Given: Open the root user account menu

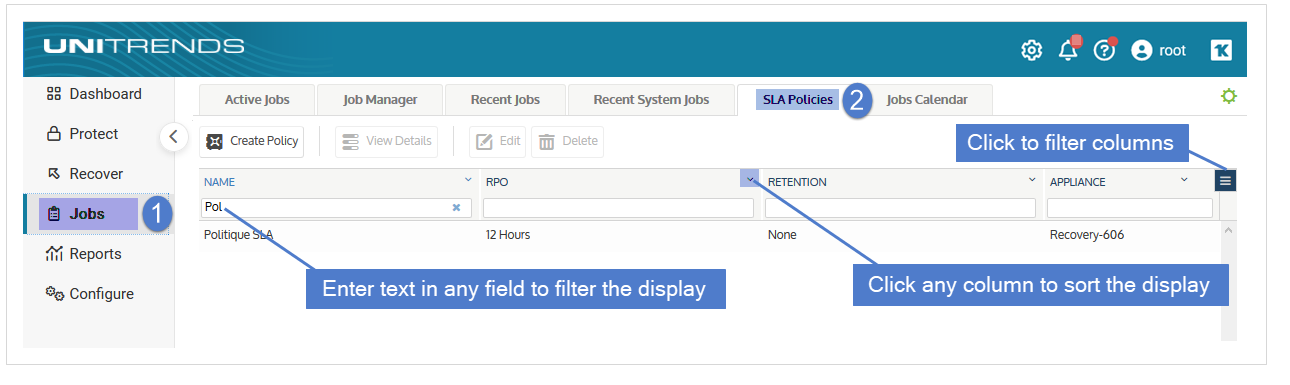Looking at the screenshot, I should point(1158,50).
